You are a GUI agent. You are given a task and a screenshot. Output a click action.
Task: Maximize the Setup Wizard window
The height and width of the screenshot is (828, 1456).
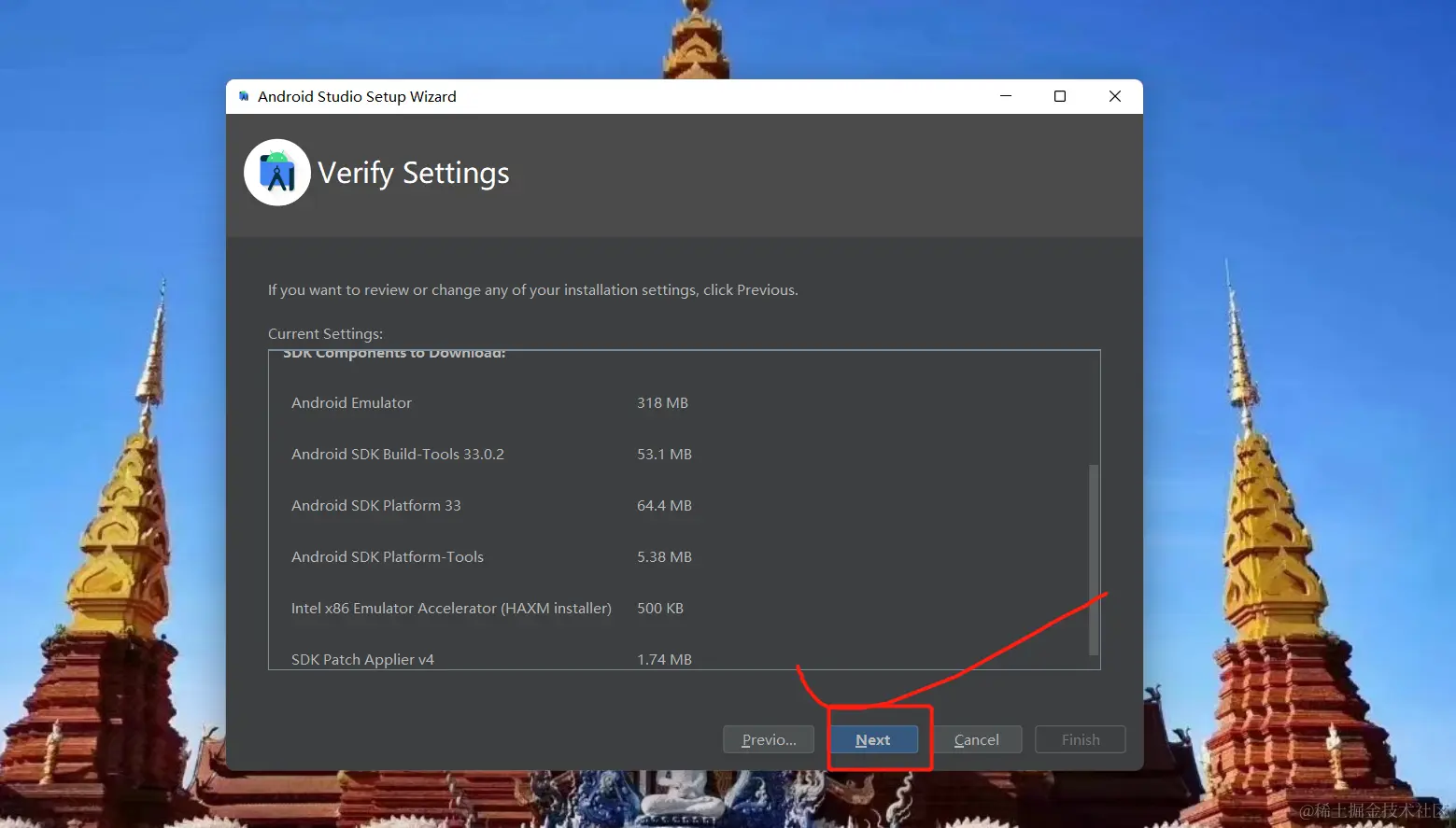1060,96
